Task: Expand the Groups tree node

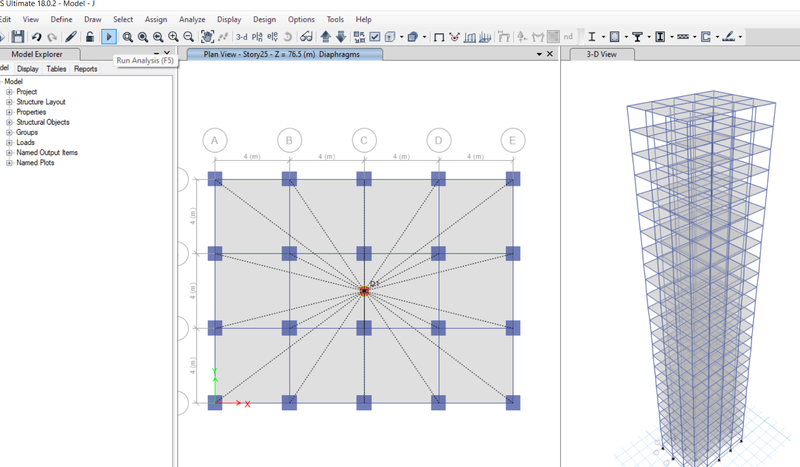Action: pos(9,132)
